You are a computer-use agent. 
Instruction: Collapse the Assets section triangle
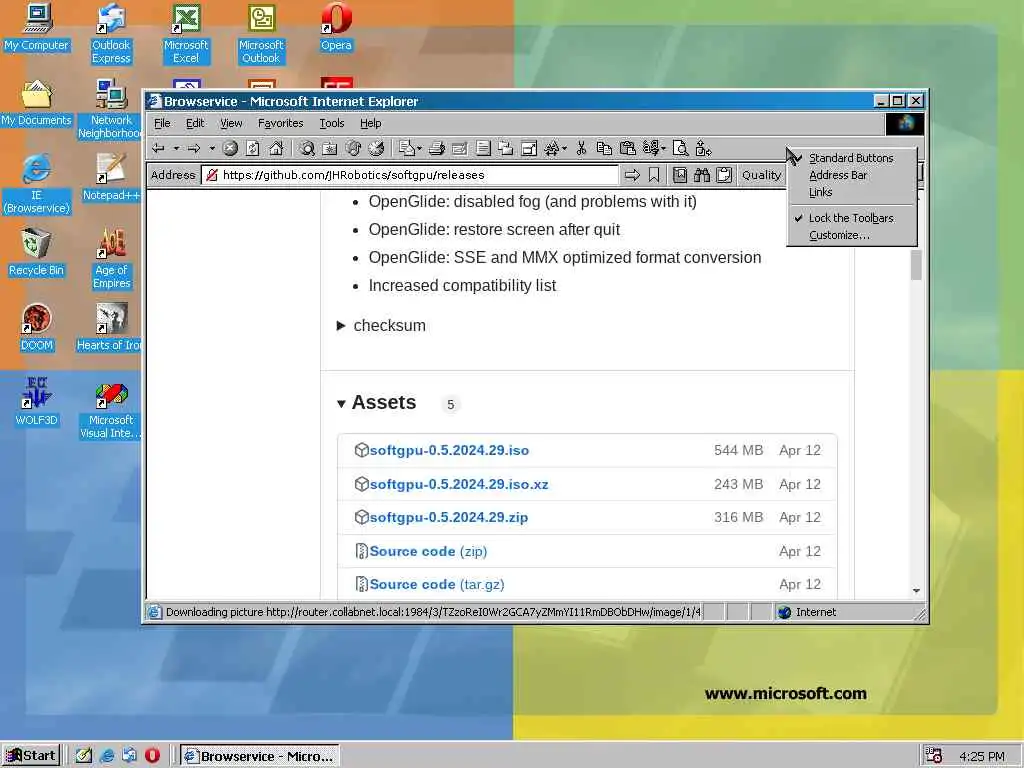(340, 404)
